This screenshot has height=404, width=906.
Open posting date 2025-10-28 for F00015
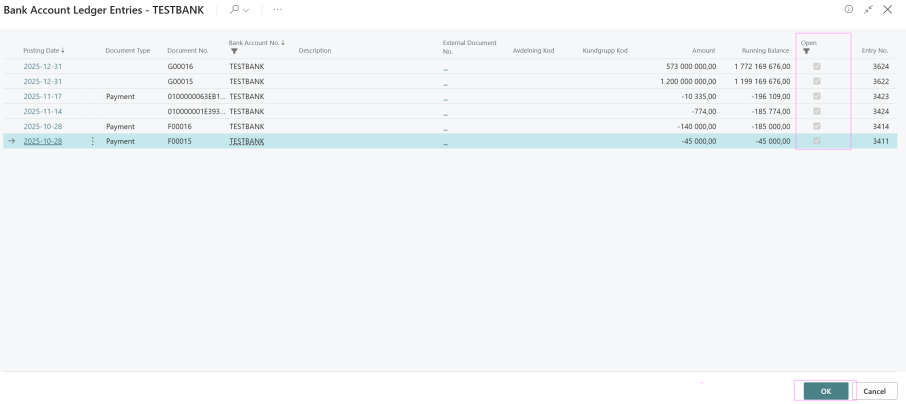43,141
